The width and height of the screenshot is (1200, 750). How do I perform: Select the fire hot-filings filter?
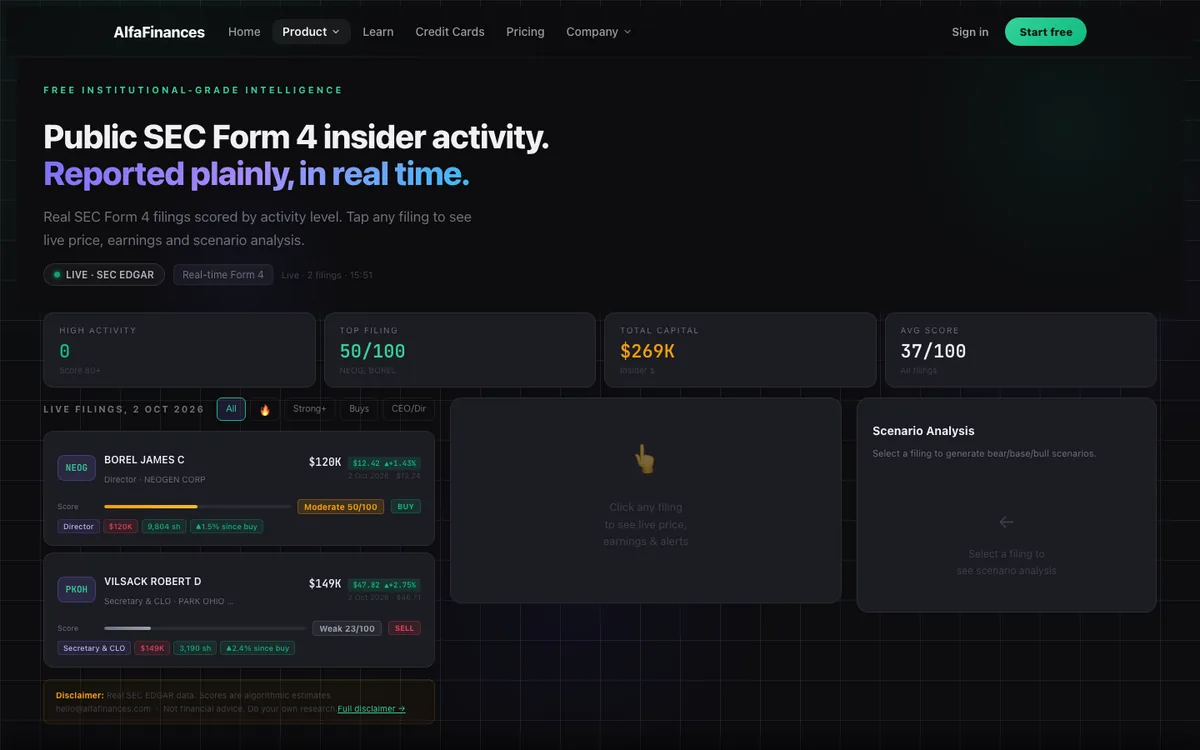click(x=265, y=409)
